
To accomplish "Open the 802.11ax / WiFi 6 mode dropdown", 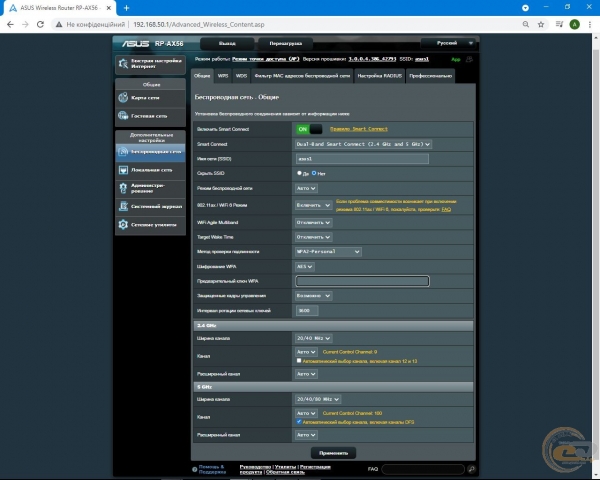I will [313, 205].
